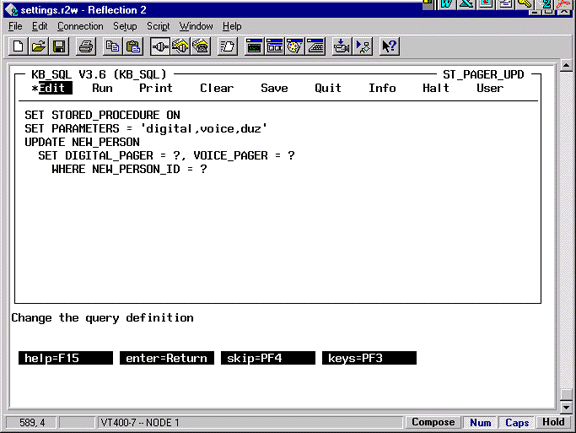
Task: Click the Reflection title bar system icon
Action: [x=12, y=10]
